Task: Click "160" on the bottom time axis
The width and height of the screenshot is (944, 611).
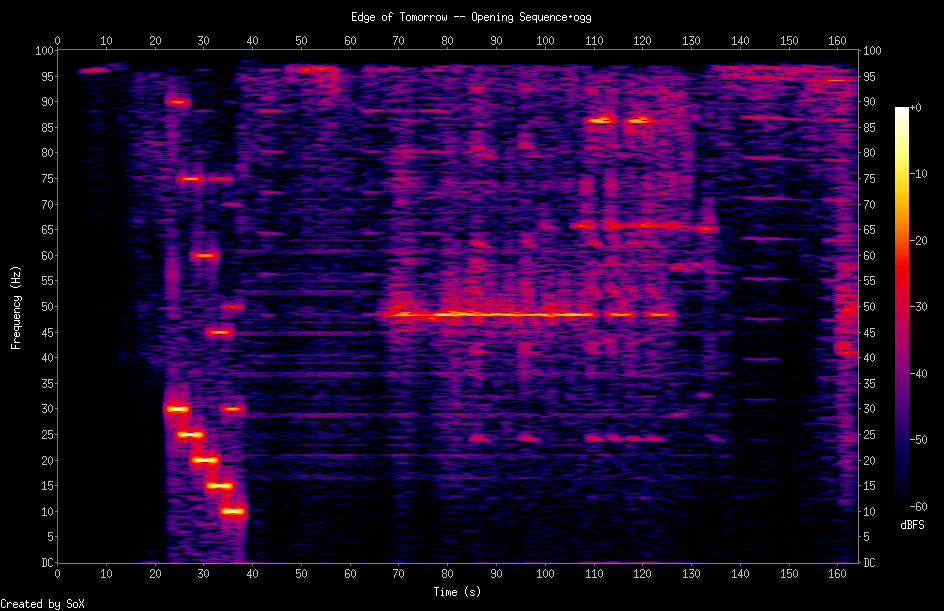Action: [x=837, y=574]
